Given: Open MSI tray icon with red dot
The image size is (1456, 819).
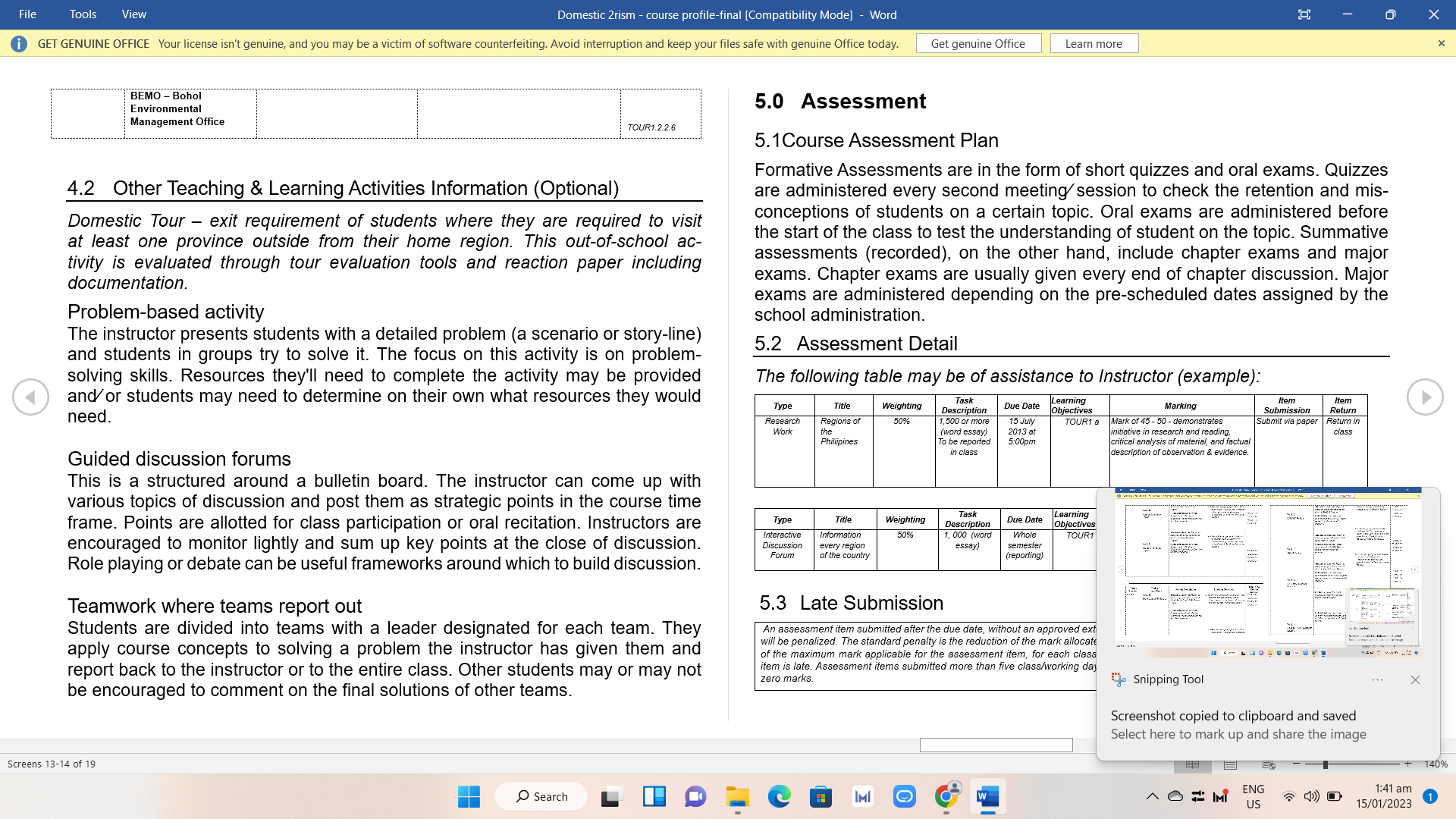Looking at the screenshot, I should point(1220,796).
